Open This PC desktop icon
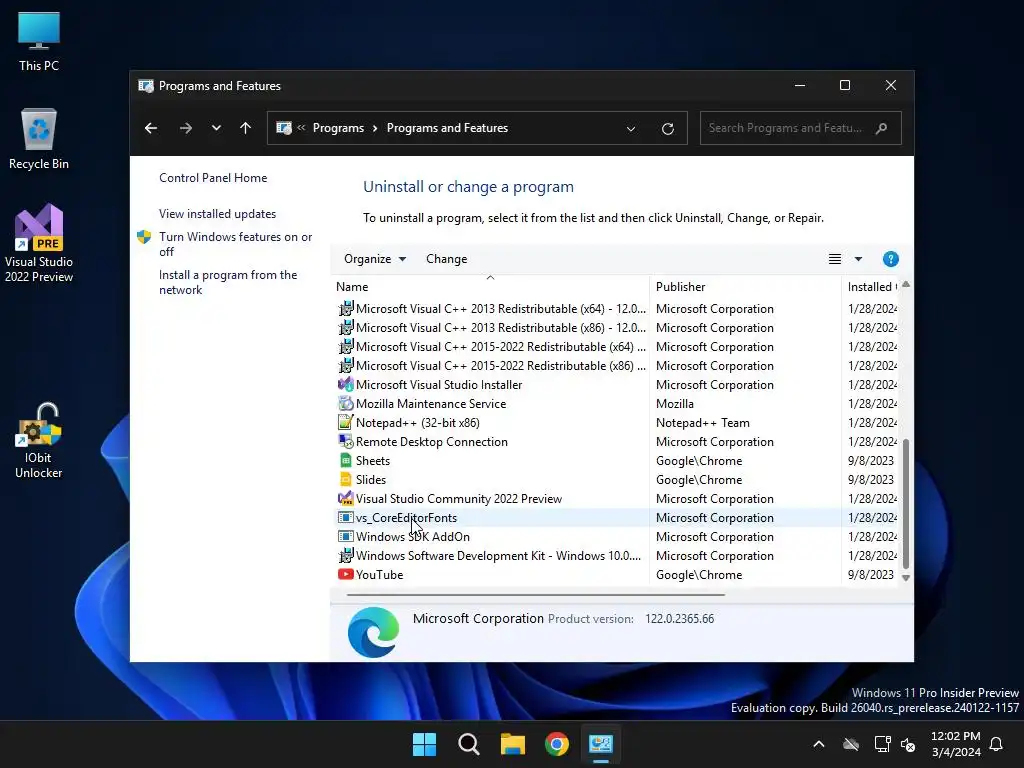Image resolution: width=1024 pixels, height=768 pixels. (39, 41)
